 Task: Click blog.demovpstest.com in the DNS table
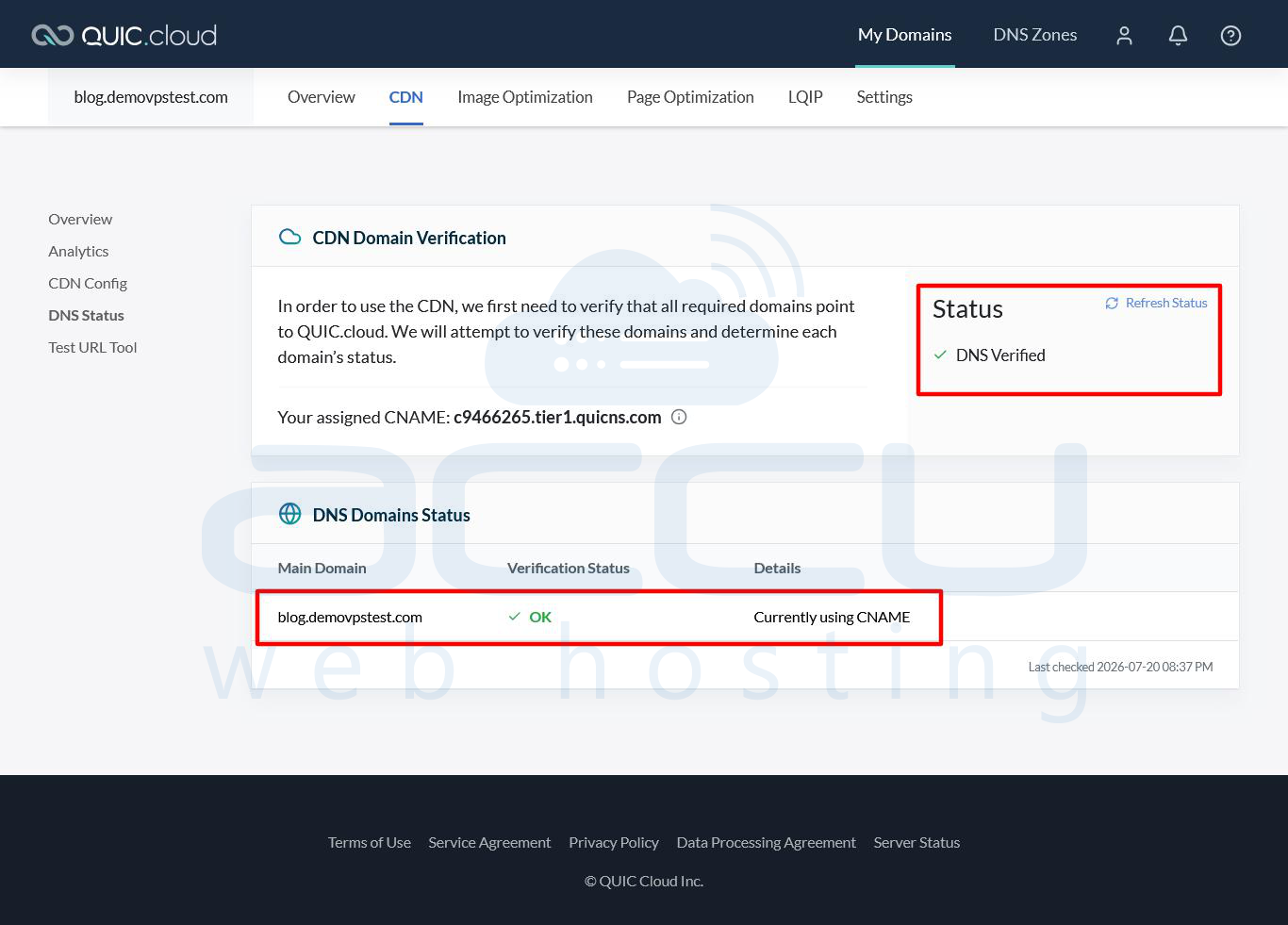pyautogui.click(x=350, y=617)
